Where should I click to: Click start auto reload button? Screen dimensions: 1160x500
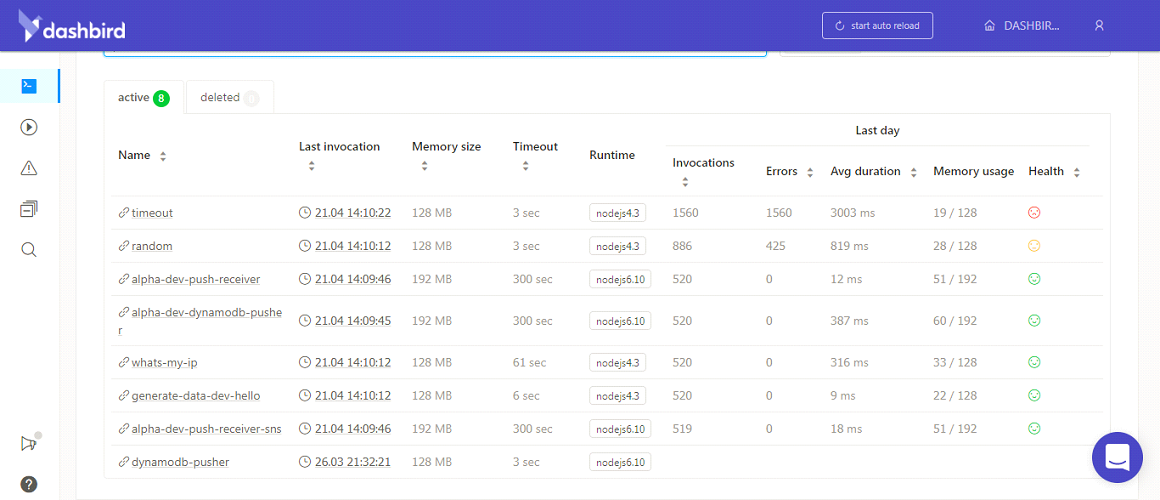(877, 26)
